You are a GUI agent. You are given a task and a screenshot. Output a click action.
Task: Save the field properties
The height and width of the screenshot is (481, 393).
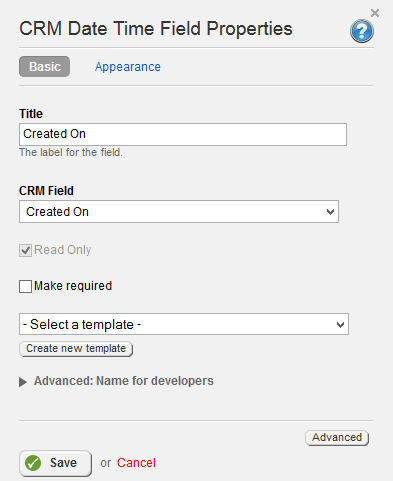pos(55,463)
